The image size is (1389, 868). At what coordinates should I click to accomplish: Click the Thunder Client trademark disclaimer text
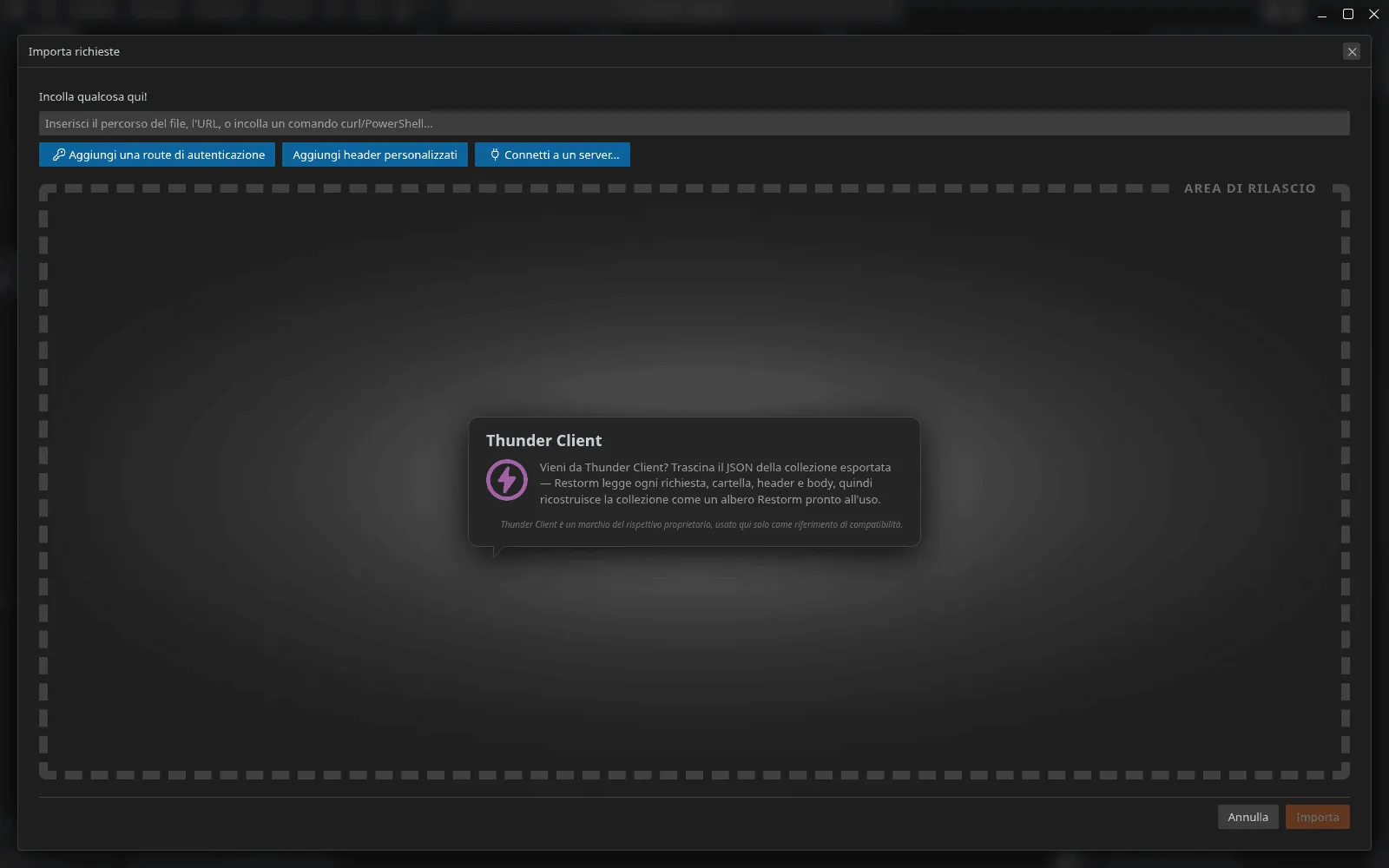click(701, 524)
